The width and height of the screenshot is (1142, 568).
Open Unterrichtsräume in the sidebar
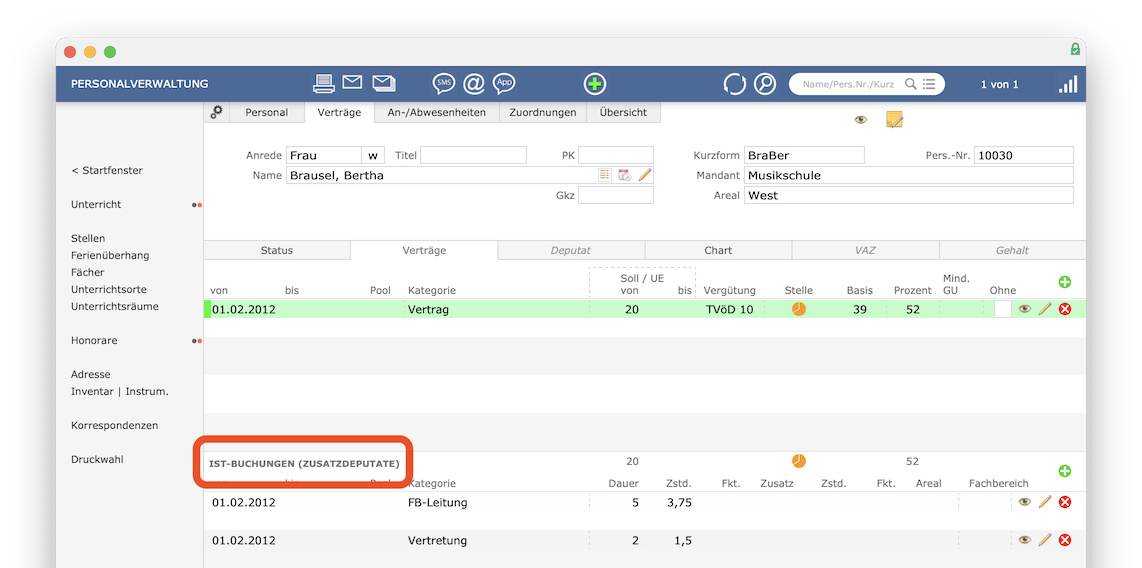[x=114, y=307]
